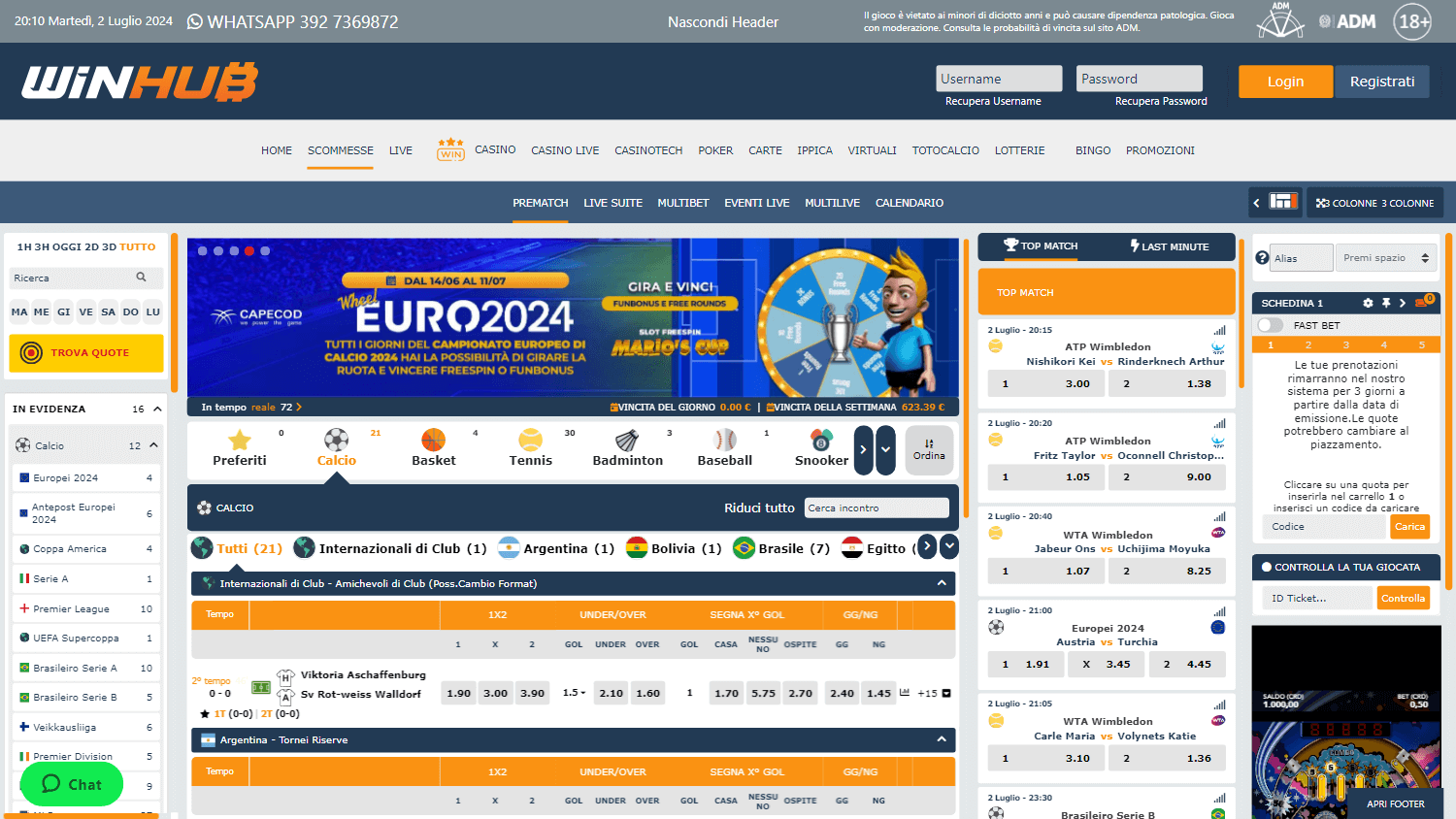1456x819 pixels.
Task: Click the ID Ticket input field
Action: tap(1319, 598)
